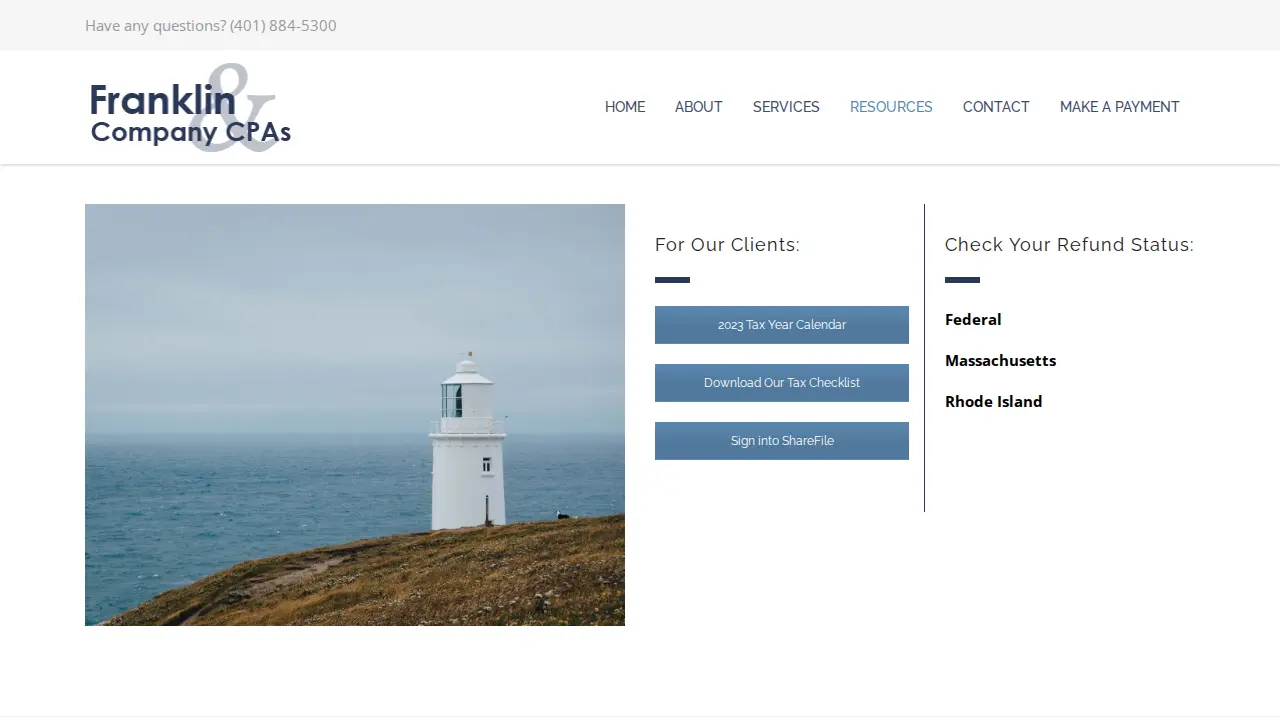This screenshot has width=1280, height=720.
Task: Open Rhode Island refund status link
Action: point(993,401)
